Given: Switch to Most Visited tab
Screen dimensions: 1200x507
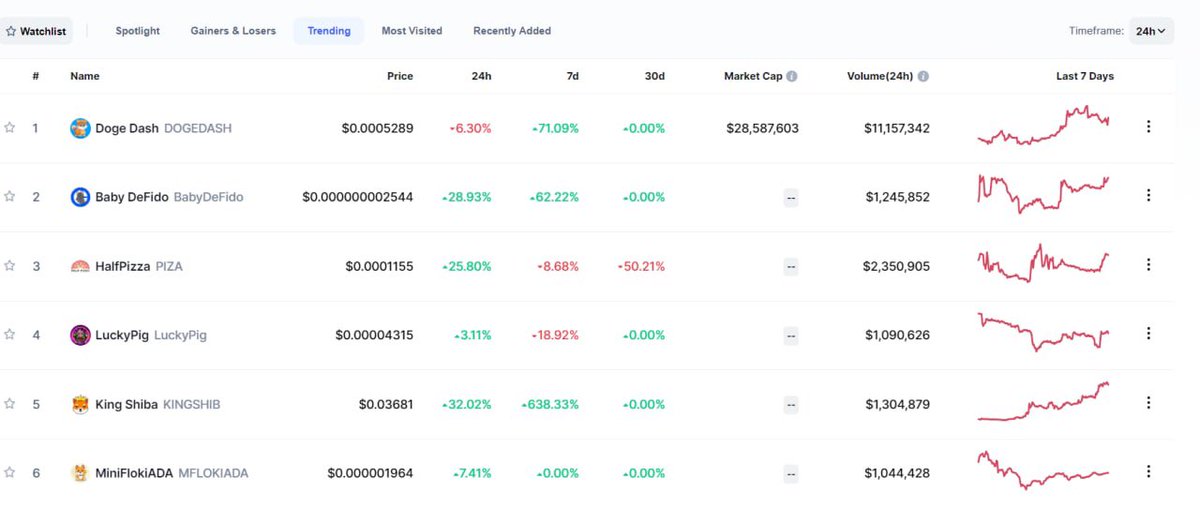Looking at the screenshot, I should [412, 31].
